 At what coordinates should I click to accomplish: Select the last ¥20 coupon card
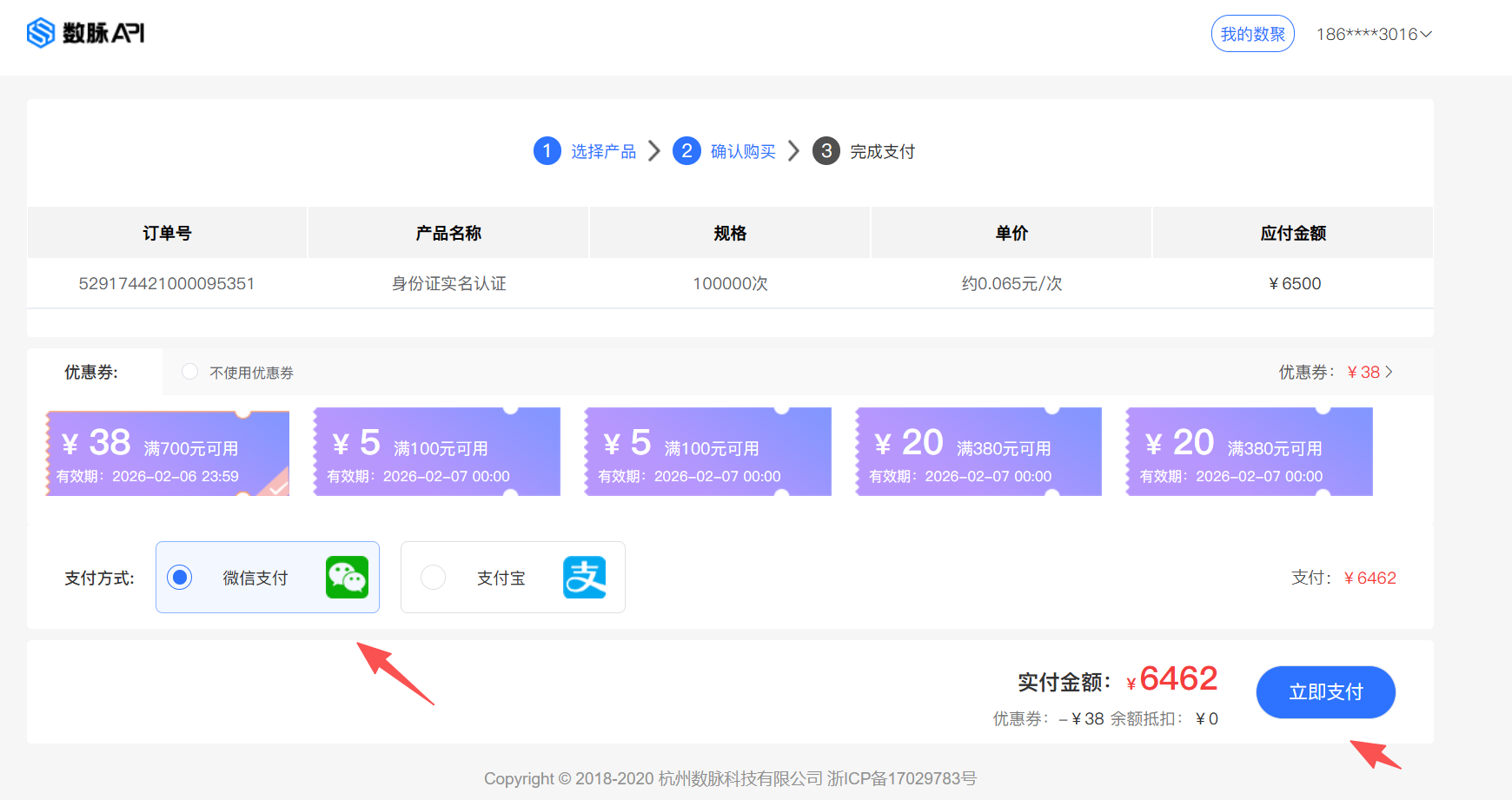pos(1249,453)
